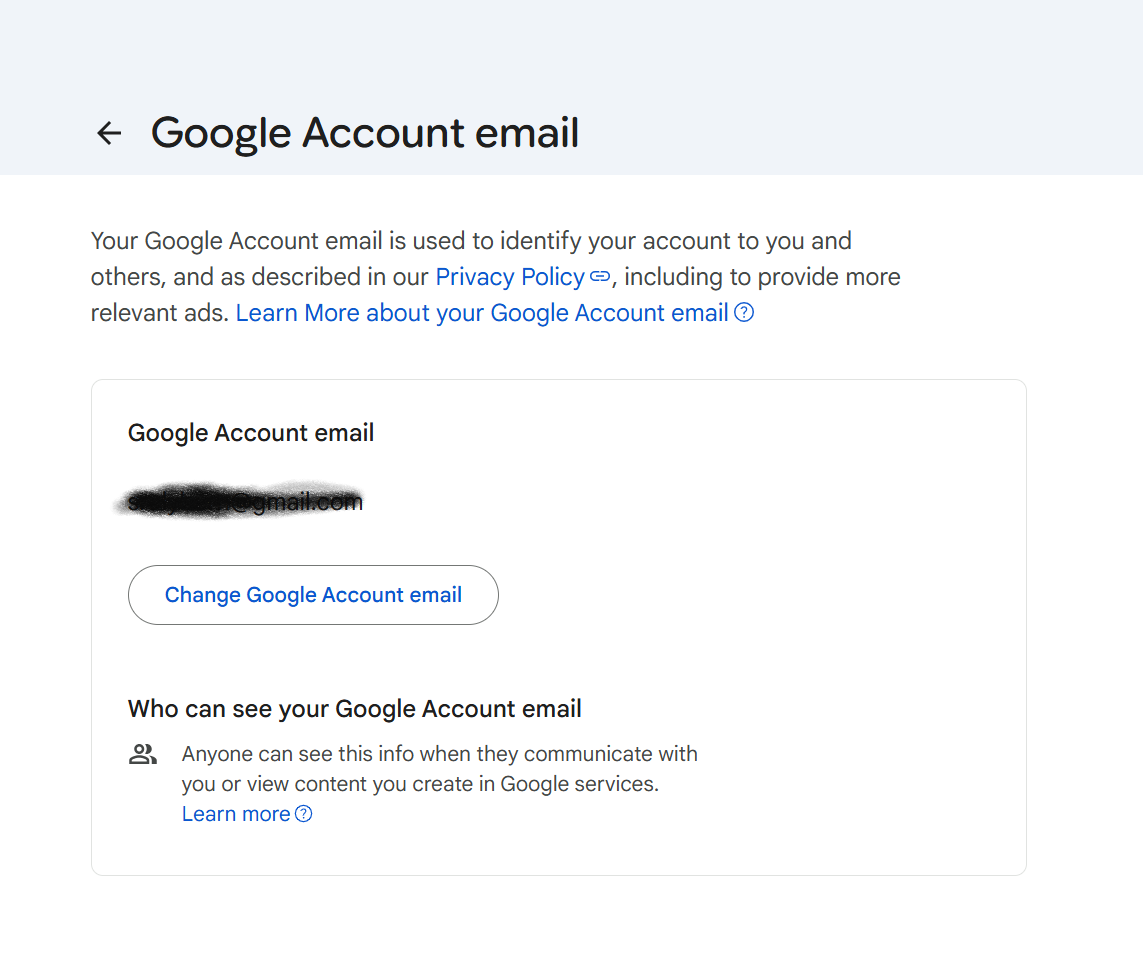This screenshot has width=1143, height=958.
Task: Click the including to provide more text
Action: click(762, 277)
